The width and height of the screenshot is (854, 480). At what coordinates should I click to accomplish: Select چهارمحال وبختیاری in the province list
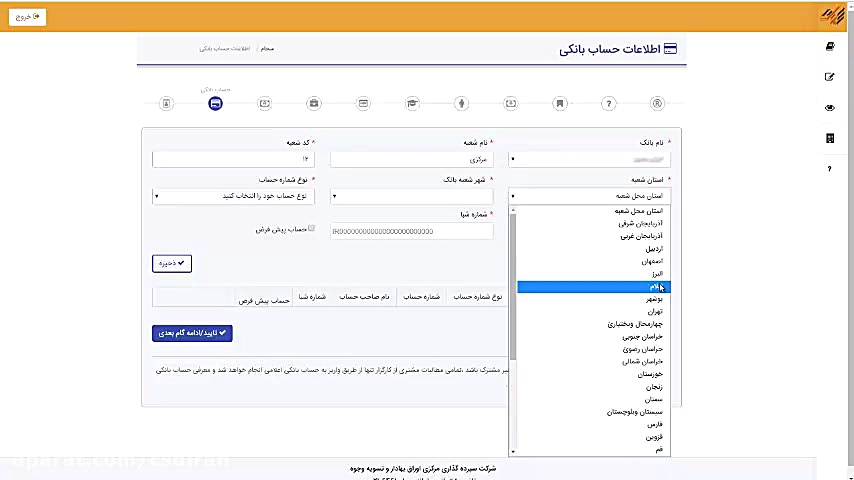594,324
